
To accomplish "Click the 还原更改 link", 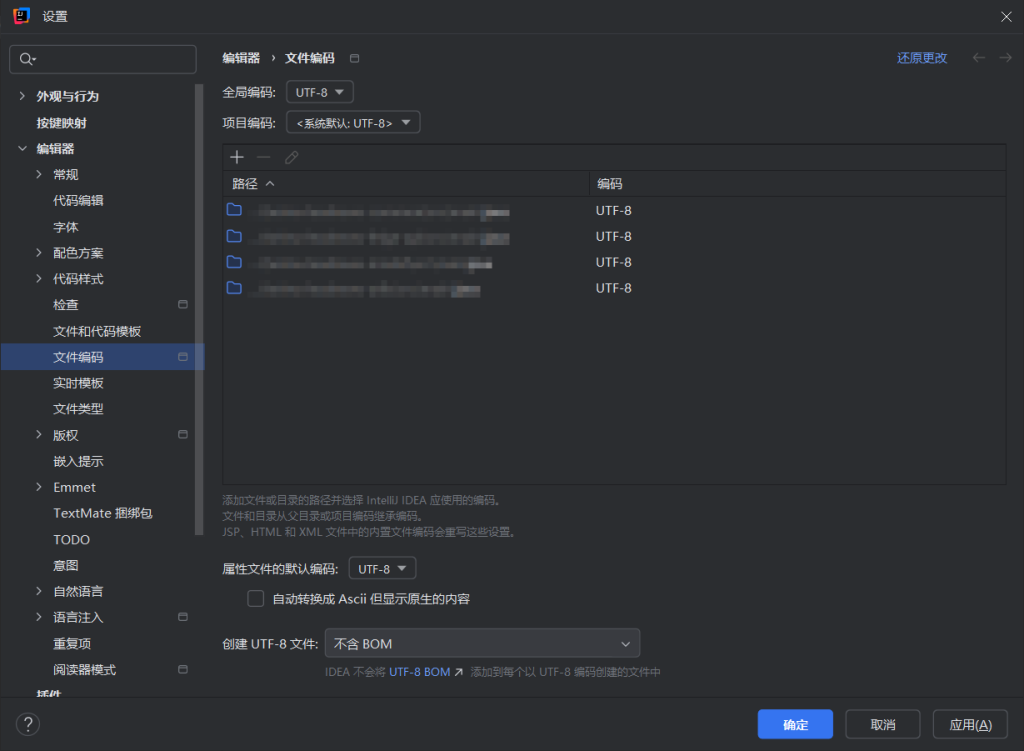I will tap(922, 58).
